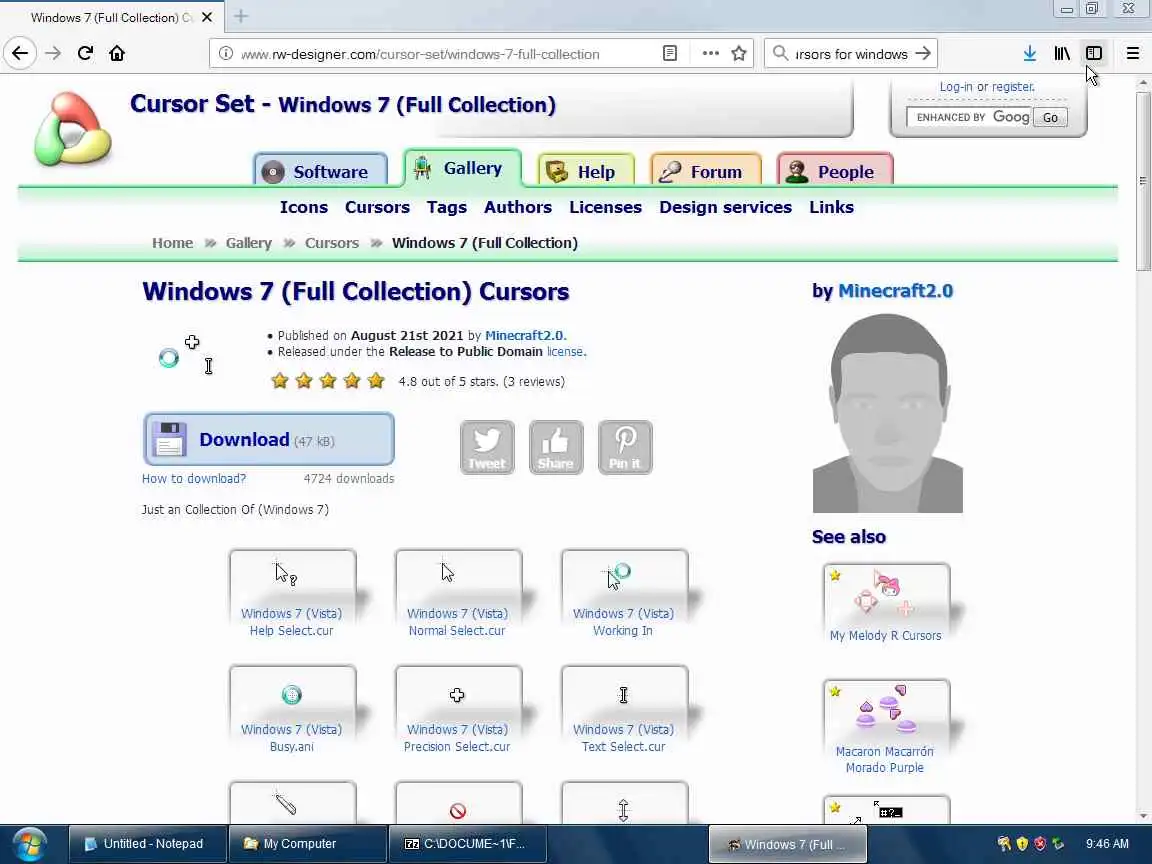Screen dimensions: 1152x864
Task: Focus the browser search box
Action: (850, 54)
